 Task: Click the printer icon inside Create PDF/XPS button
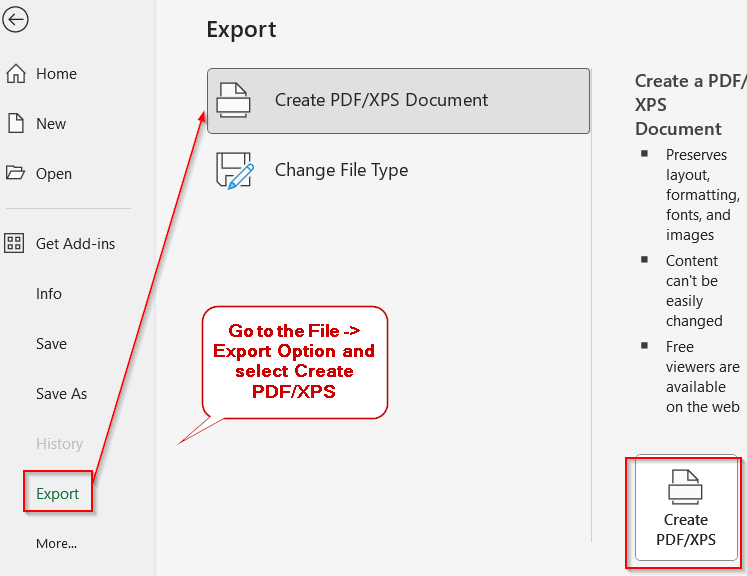click(x=685, y=487)
